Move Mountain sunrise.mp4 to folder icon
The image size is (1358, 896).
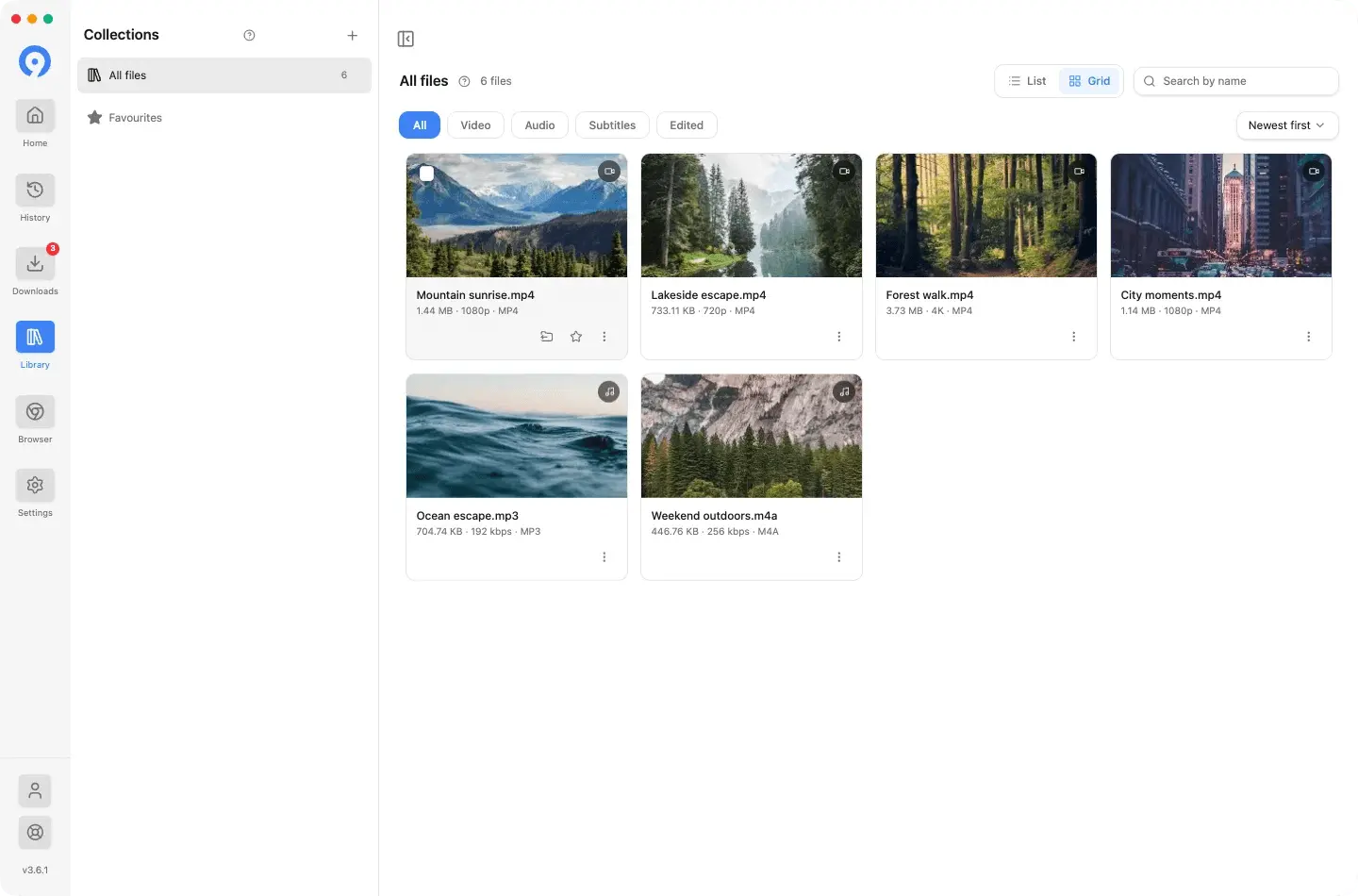546,337
